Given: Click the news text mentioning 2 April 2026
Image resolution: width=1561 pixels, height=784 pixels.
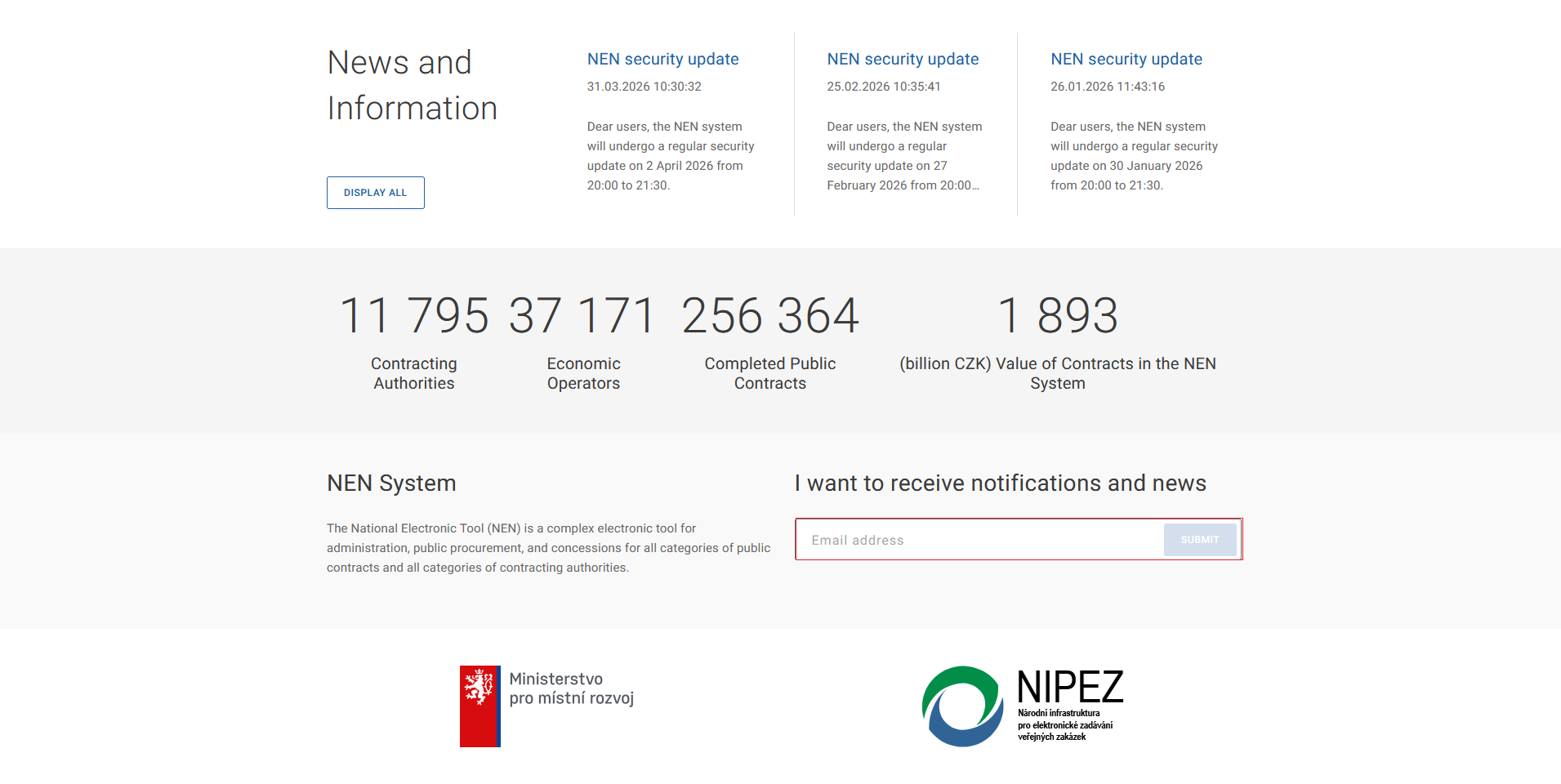Looking at the screenshot, I should click(x=671, y=156).
